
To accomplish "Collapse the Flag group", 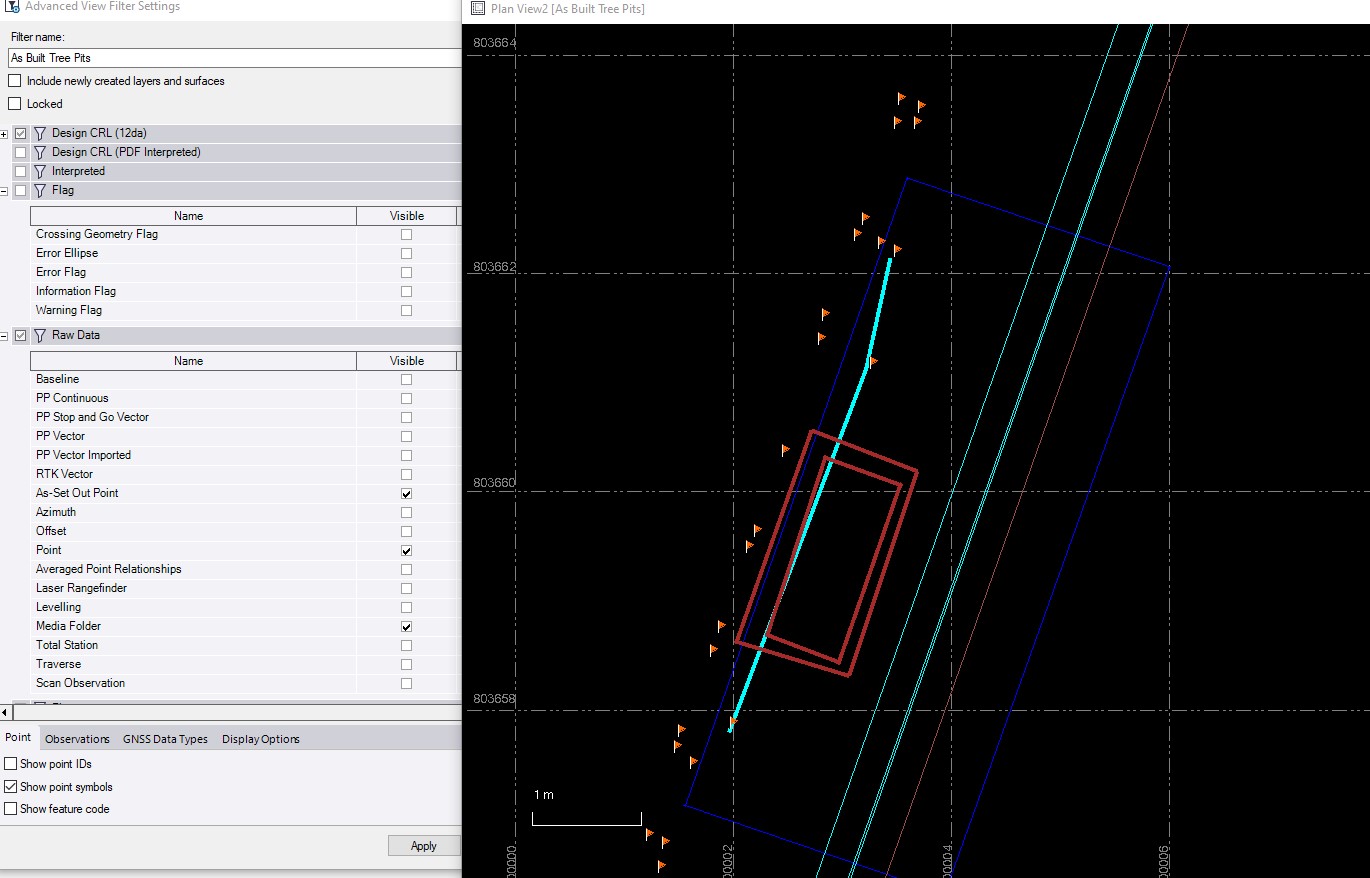I will click(x=5, y=191).
